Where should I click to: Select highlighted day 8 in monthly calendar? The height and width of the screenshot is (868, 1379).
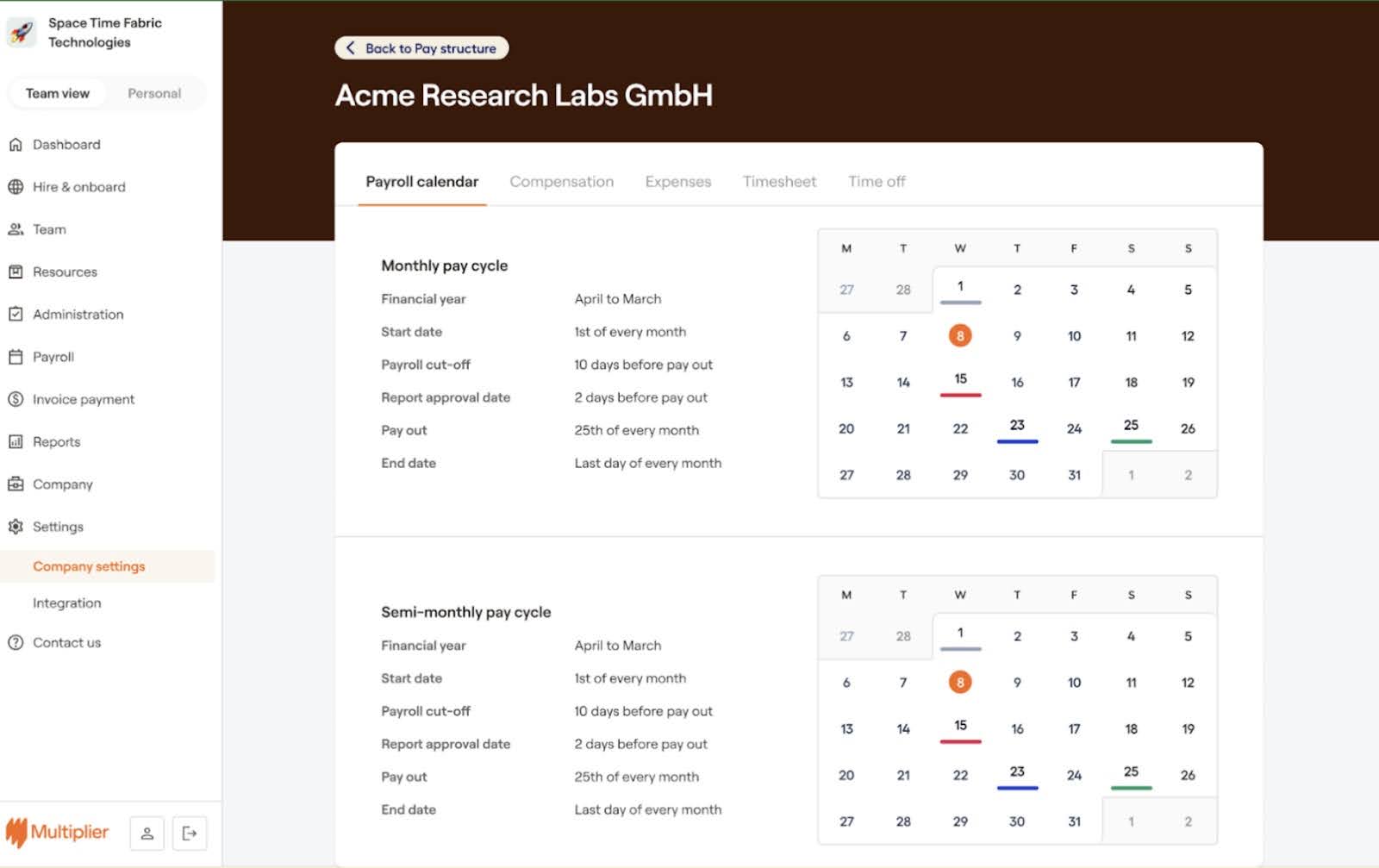(960, 335)
